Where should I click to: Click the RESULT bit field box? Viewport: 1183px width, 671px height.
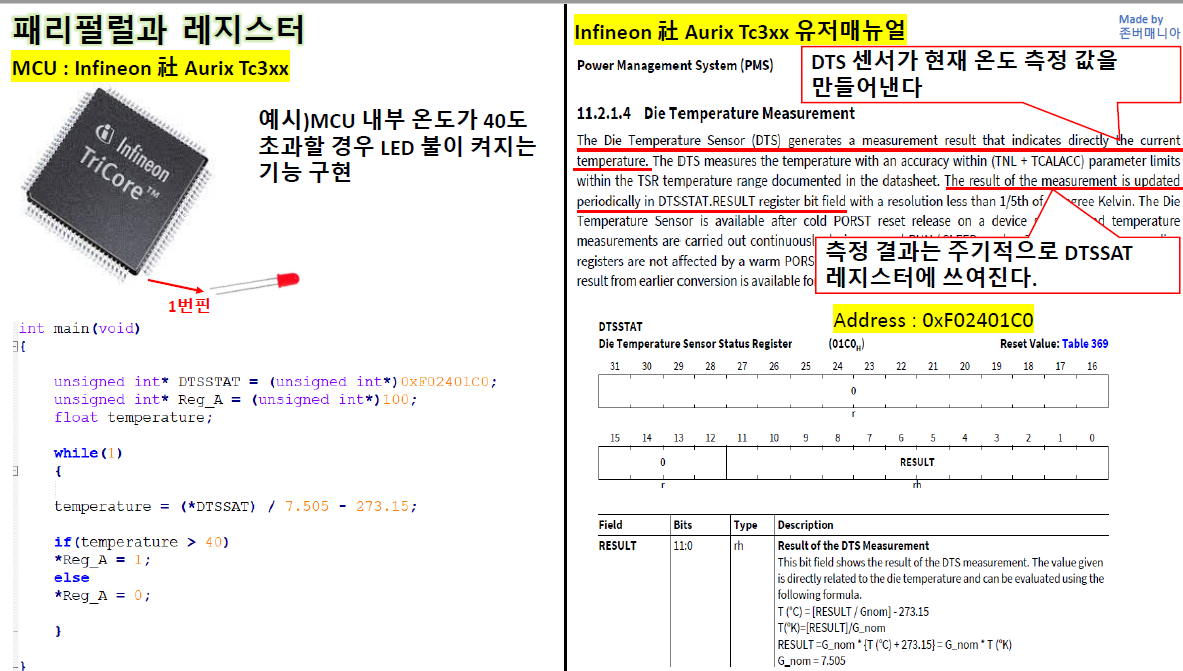click(x=917, y=463)
